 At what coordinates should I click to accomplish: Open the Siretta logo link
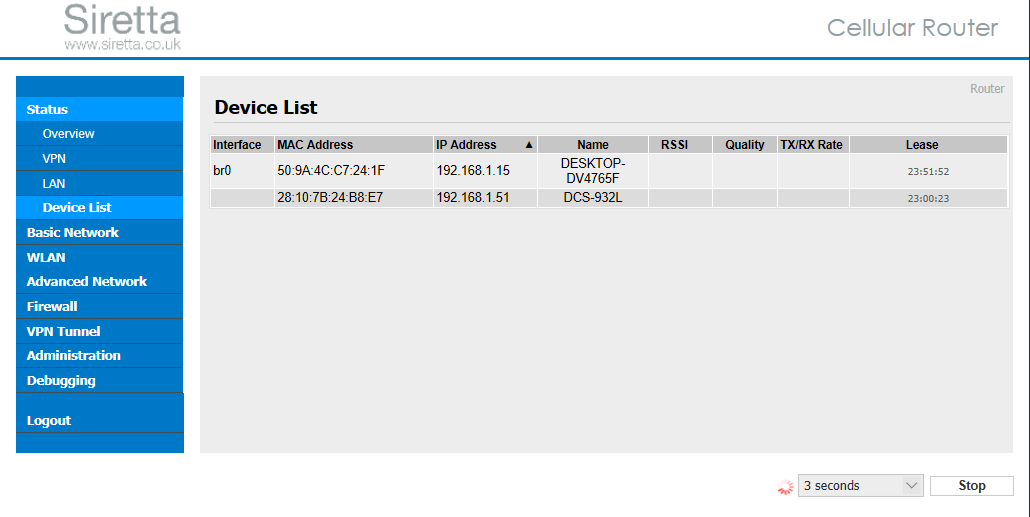coord(122,26)
